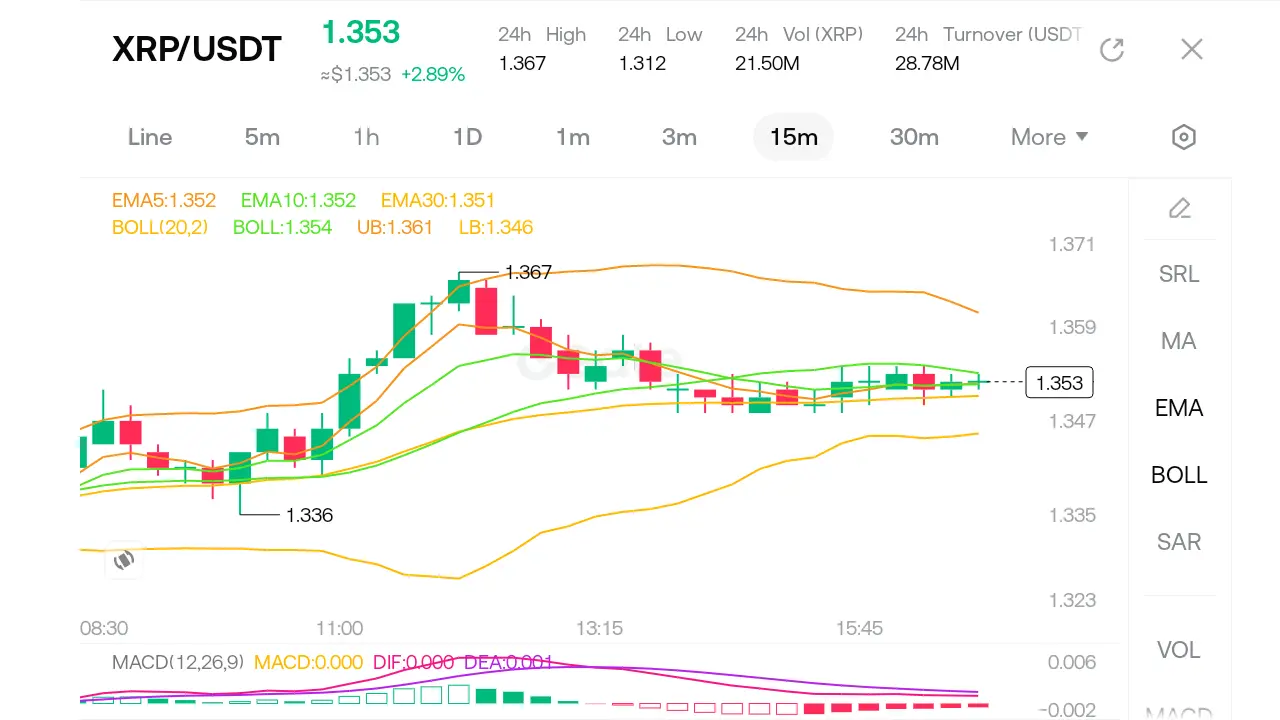Screen dimensions: 1280x720
Task: Click the MACD(12,26,9) indicator label
Action: coord(178,662)
